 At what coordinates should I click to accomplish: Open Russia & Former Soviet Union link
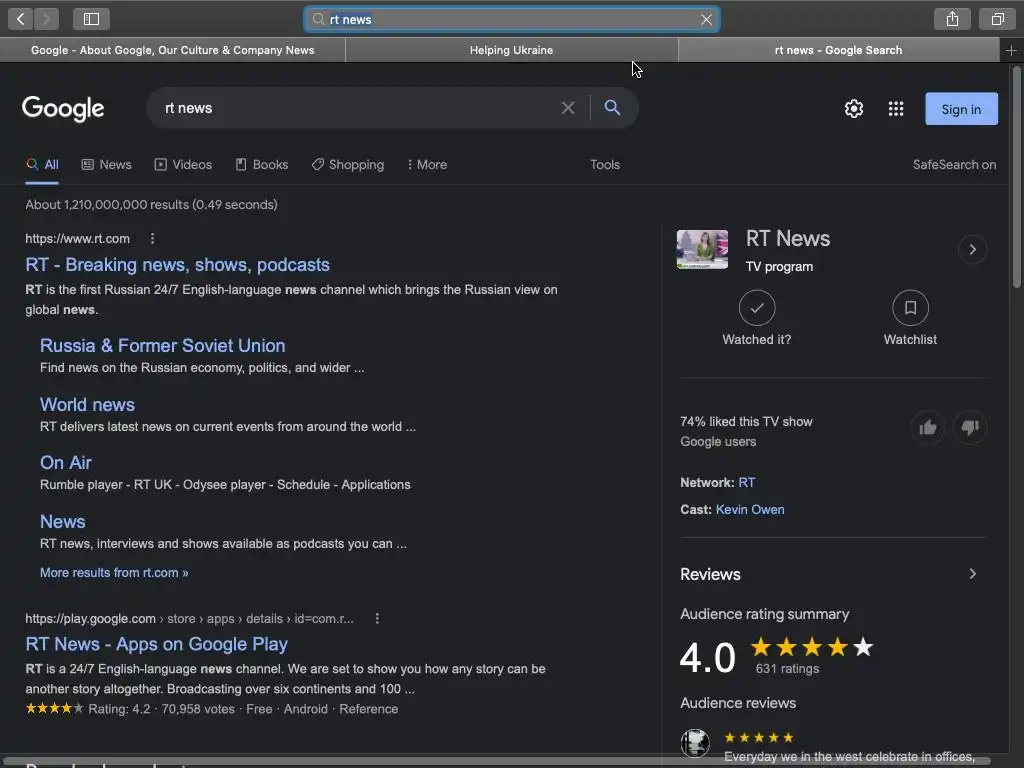[163, 345]
